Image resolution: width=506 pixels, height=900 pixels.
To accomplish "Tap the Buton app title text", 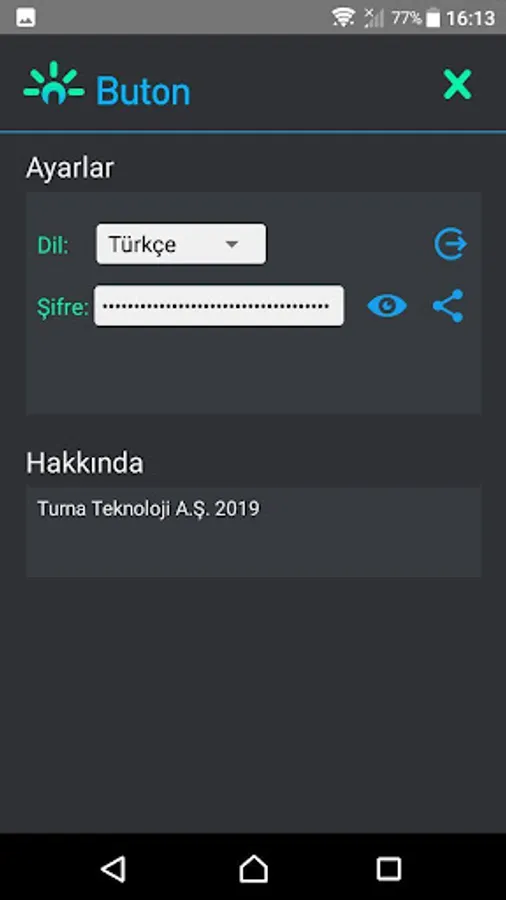I will (x=143, y=91).
